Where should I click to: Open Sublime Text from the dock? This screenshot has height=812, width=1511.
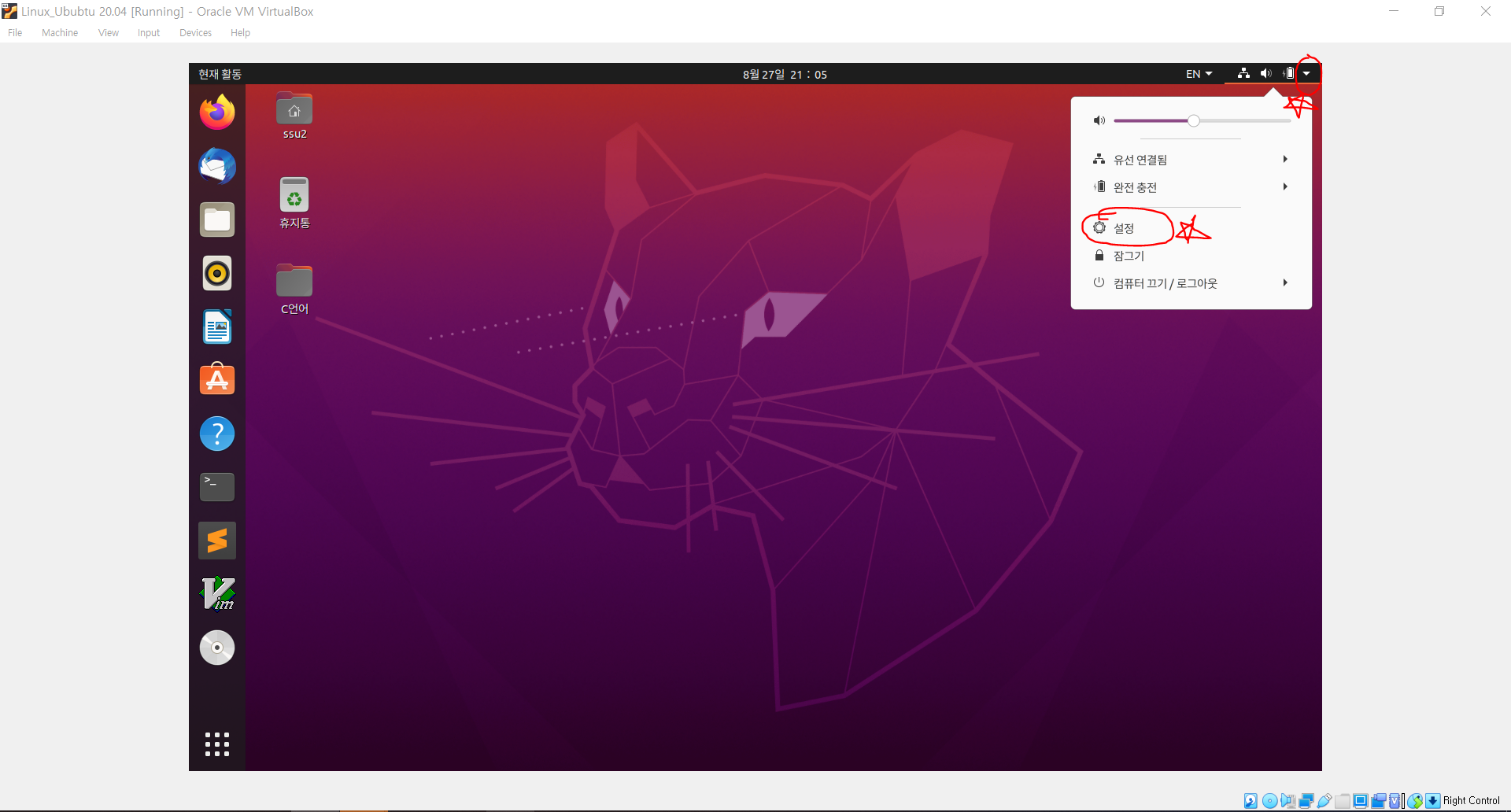coord(217,541)
